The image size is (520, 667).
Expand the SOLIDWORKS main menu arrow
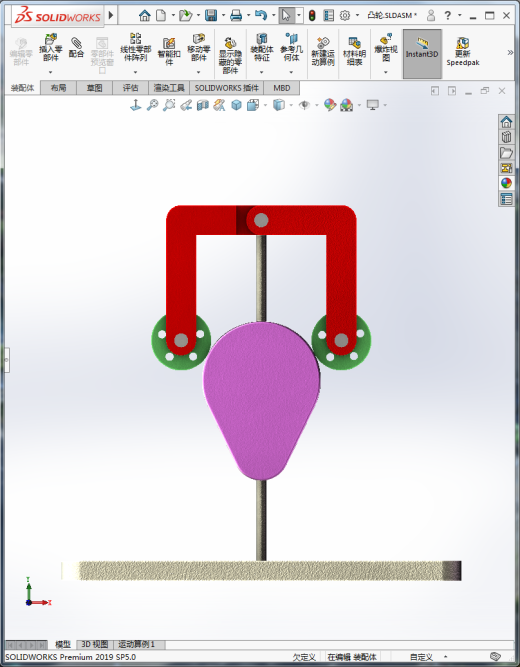pos(111,15)
